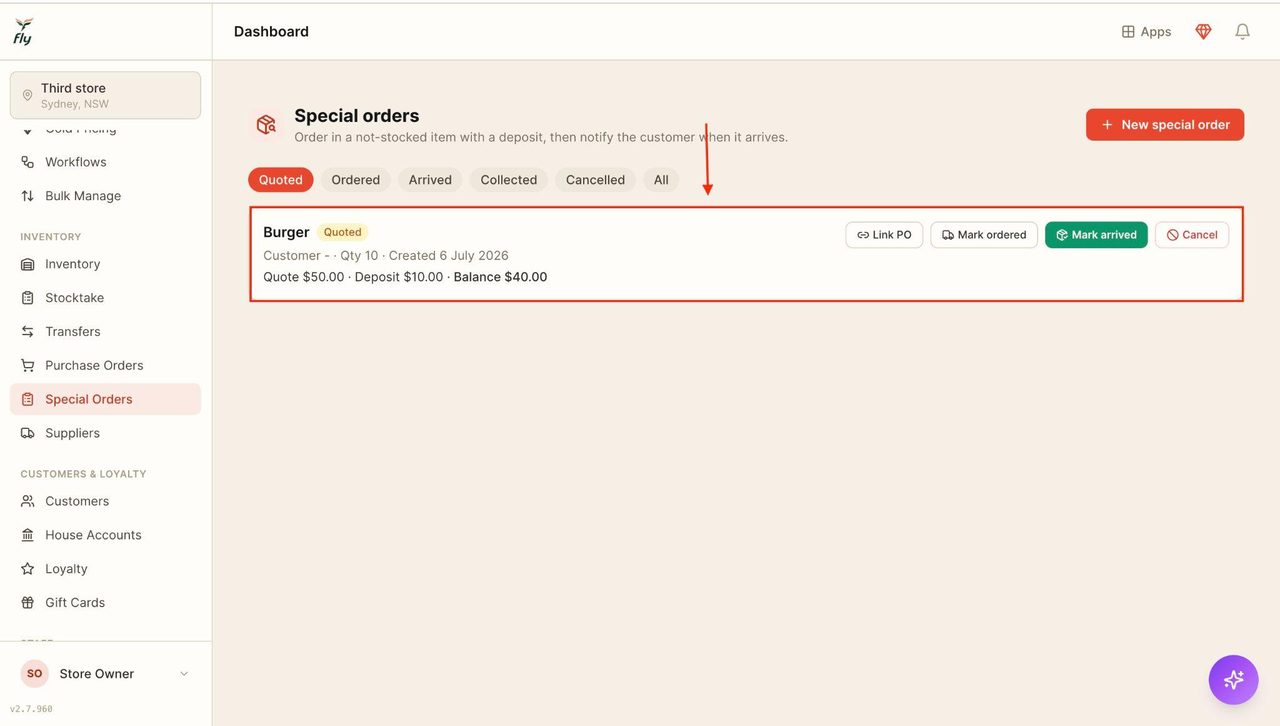The width and height of the screenshot is (1280, 726).
Task: Click the ban icon in the Cancel button
Action: click(1172, 235)
